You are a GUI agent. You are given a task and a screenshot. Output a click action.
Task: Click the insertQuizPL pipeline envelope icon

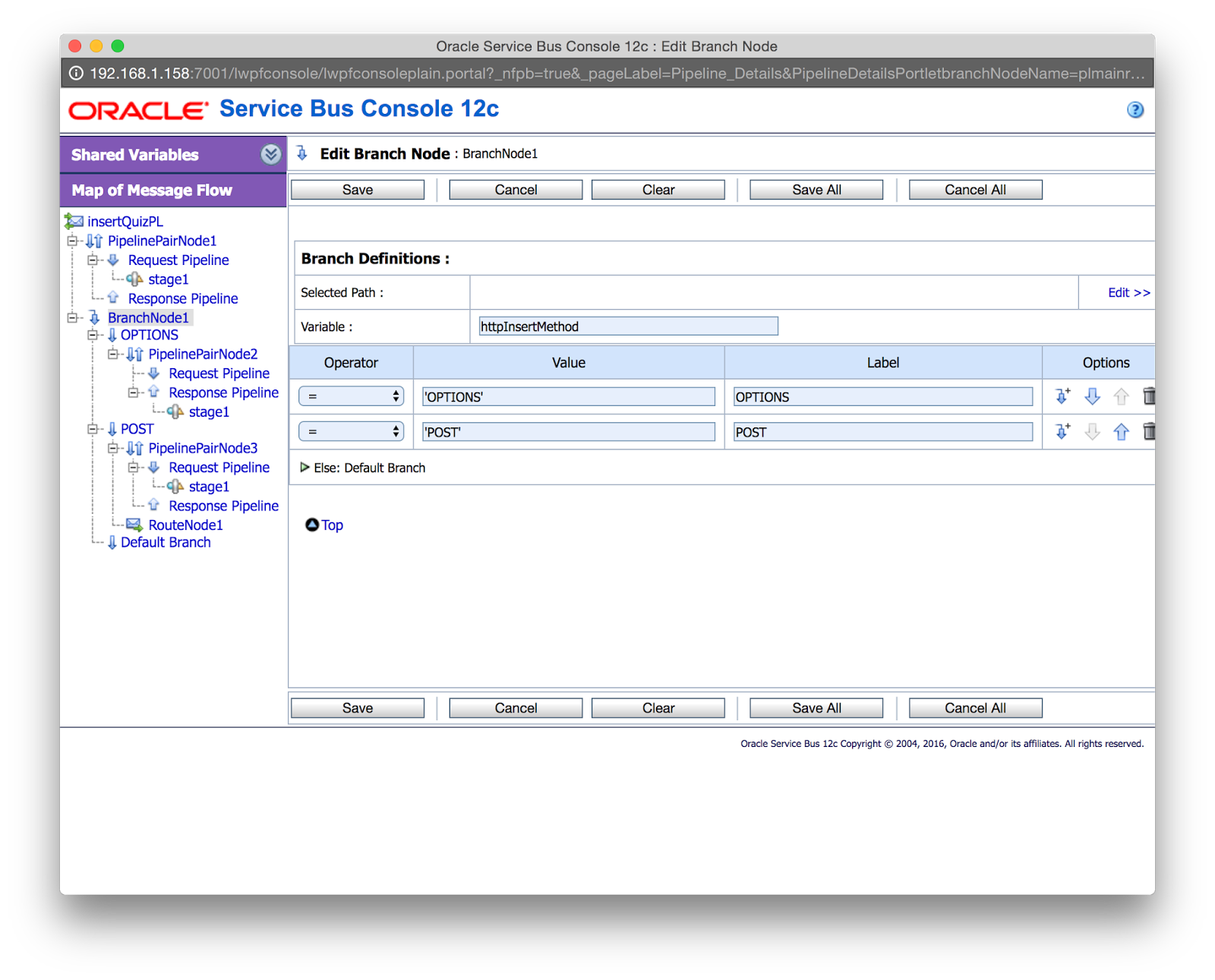[x=74, y=221]
